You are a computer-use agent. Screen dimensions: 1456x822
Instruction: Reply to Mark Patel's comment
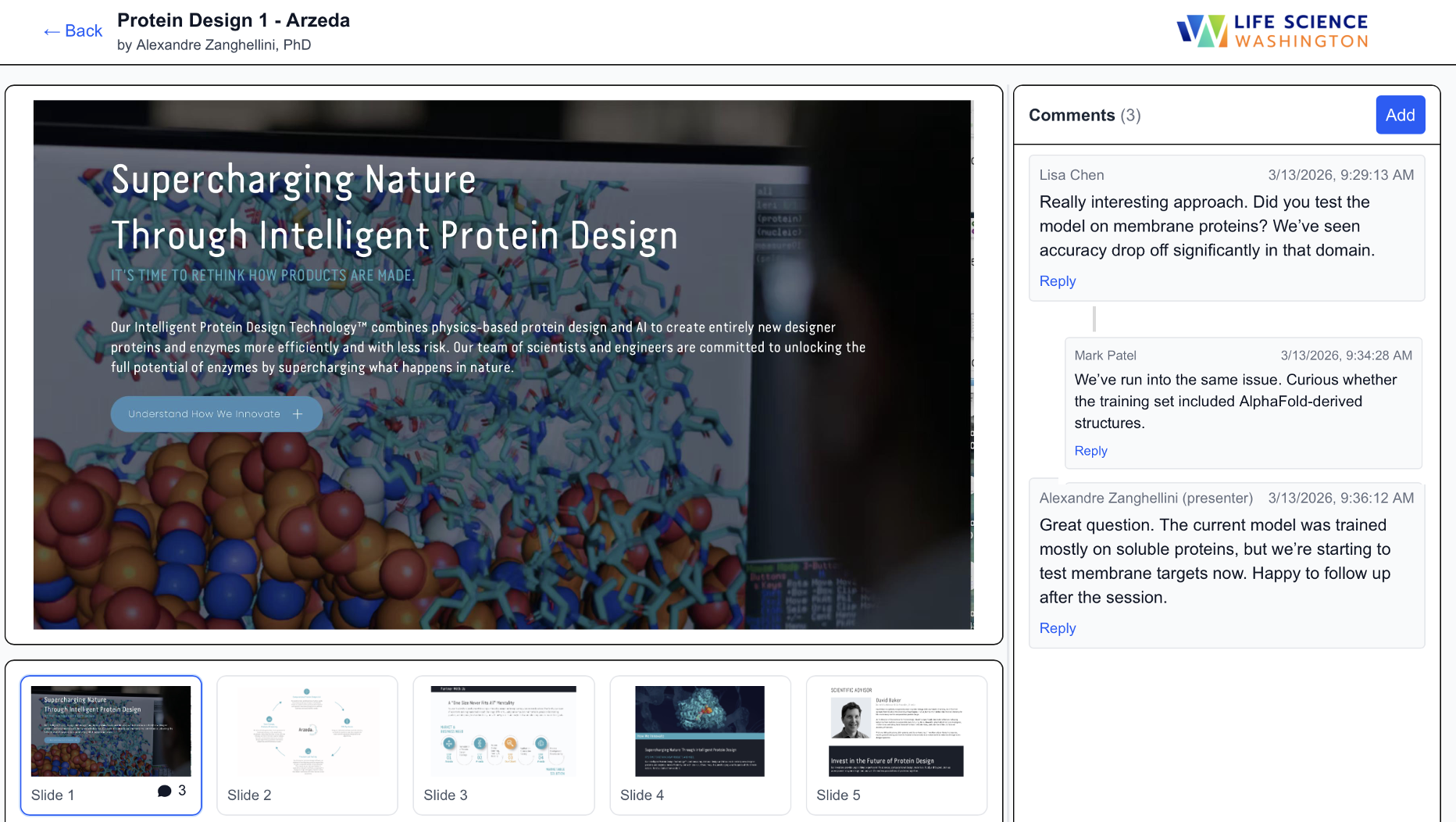coord(1090,451)
